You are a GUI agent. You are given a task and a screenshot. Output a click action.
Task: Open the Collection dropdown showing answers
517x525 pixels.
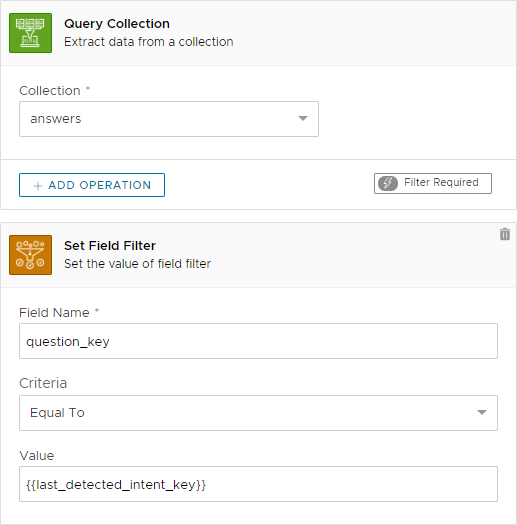169,119
